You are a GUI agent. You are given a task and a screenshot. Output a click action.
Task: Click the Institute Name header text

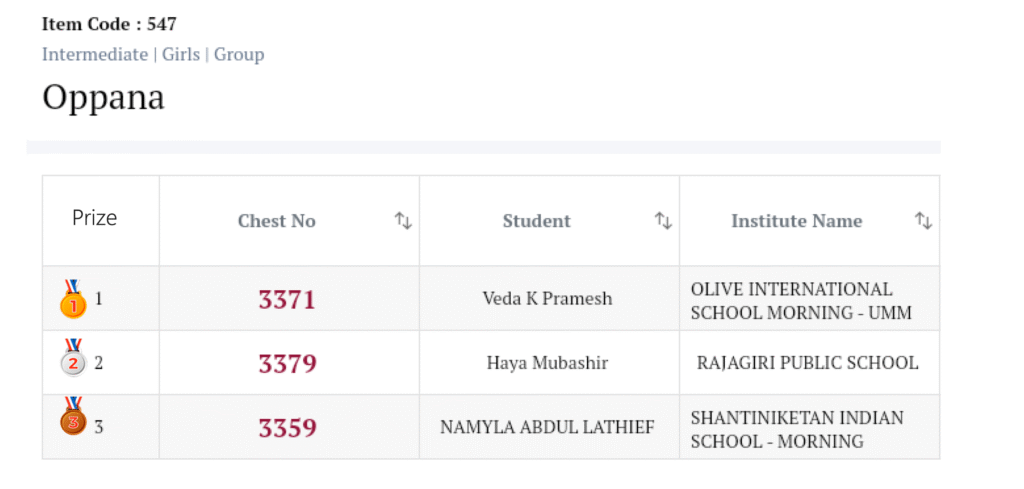(x=796, y=221)
